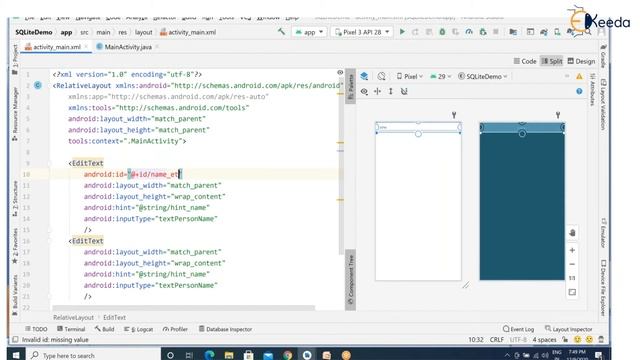Screen dimensions: 640x360
Task: Open the Component Tree side panel
Action: pos(350,280)
